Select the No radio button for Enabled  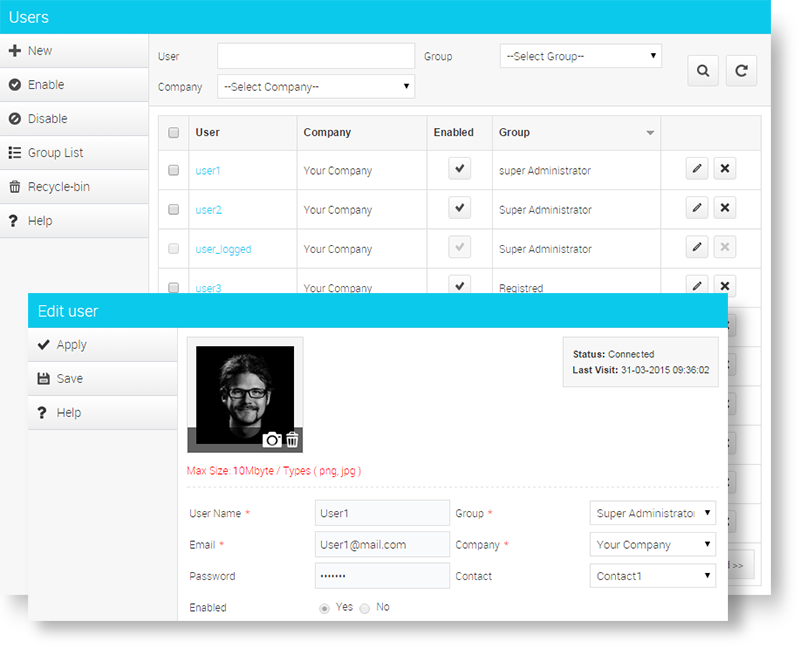[365, 608]
